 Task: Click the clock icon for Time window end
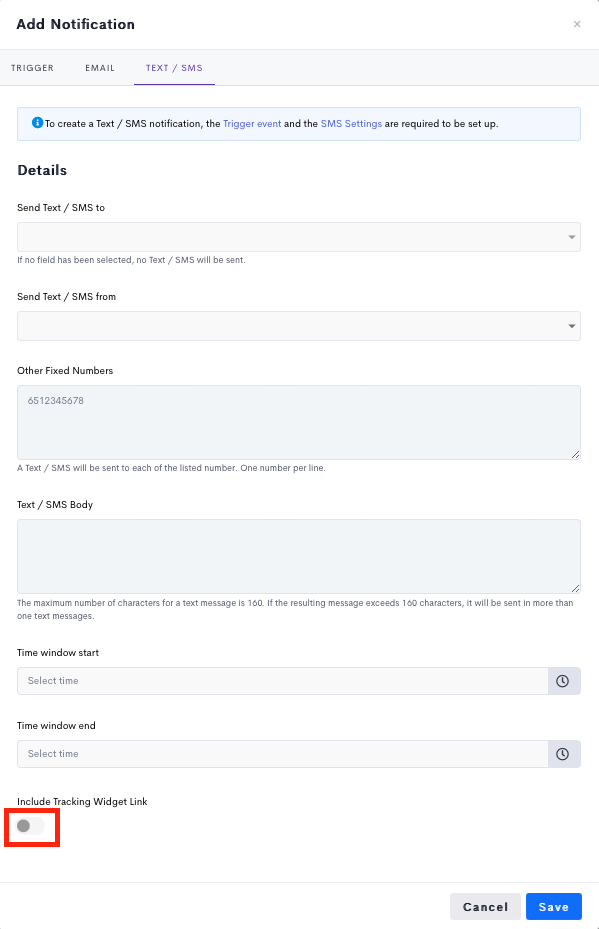coord(563,754)
